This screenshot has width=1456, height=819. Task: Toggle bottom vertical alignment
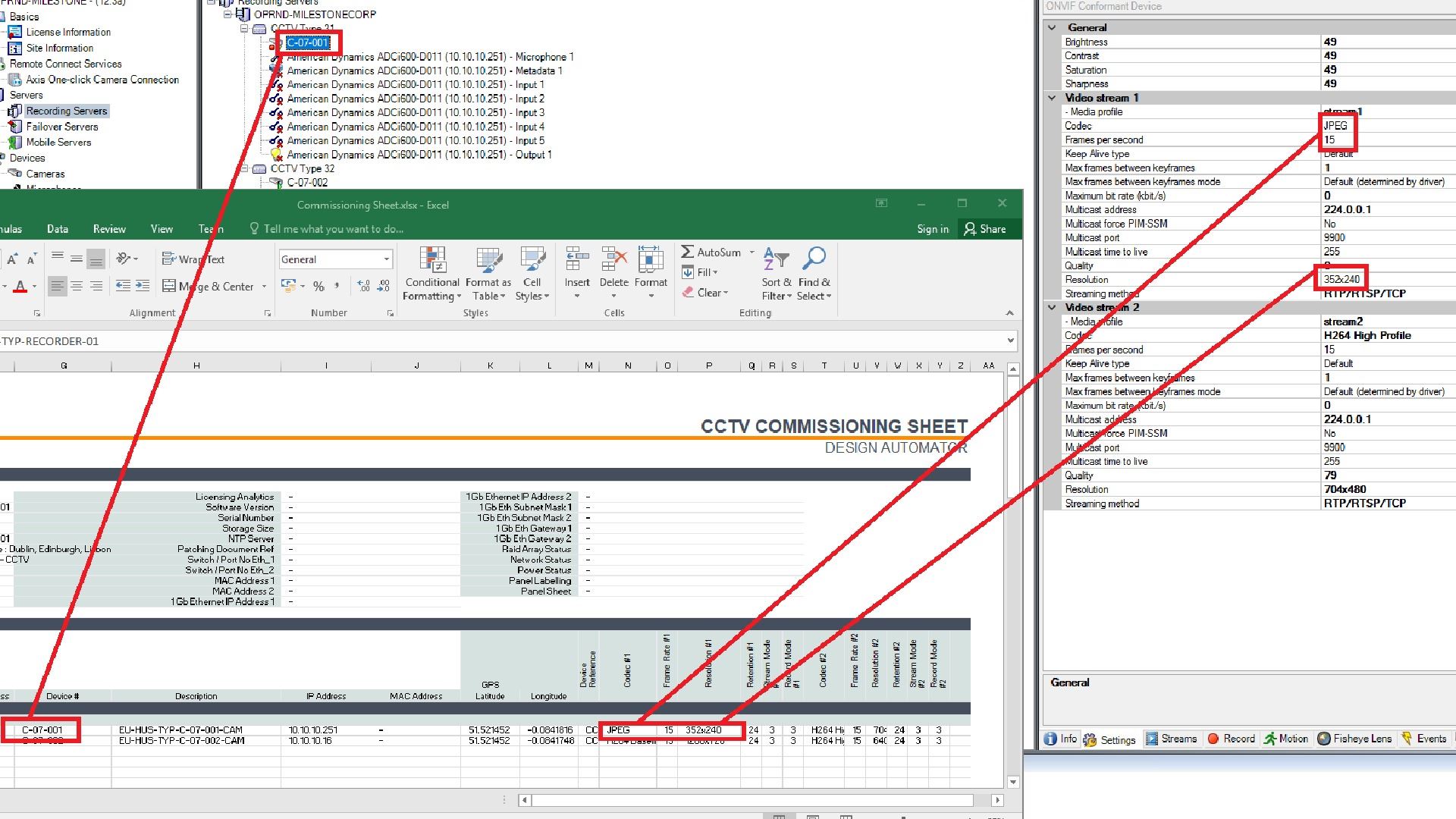(x=96, y=259)
